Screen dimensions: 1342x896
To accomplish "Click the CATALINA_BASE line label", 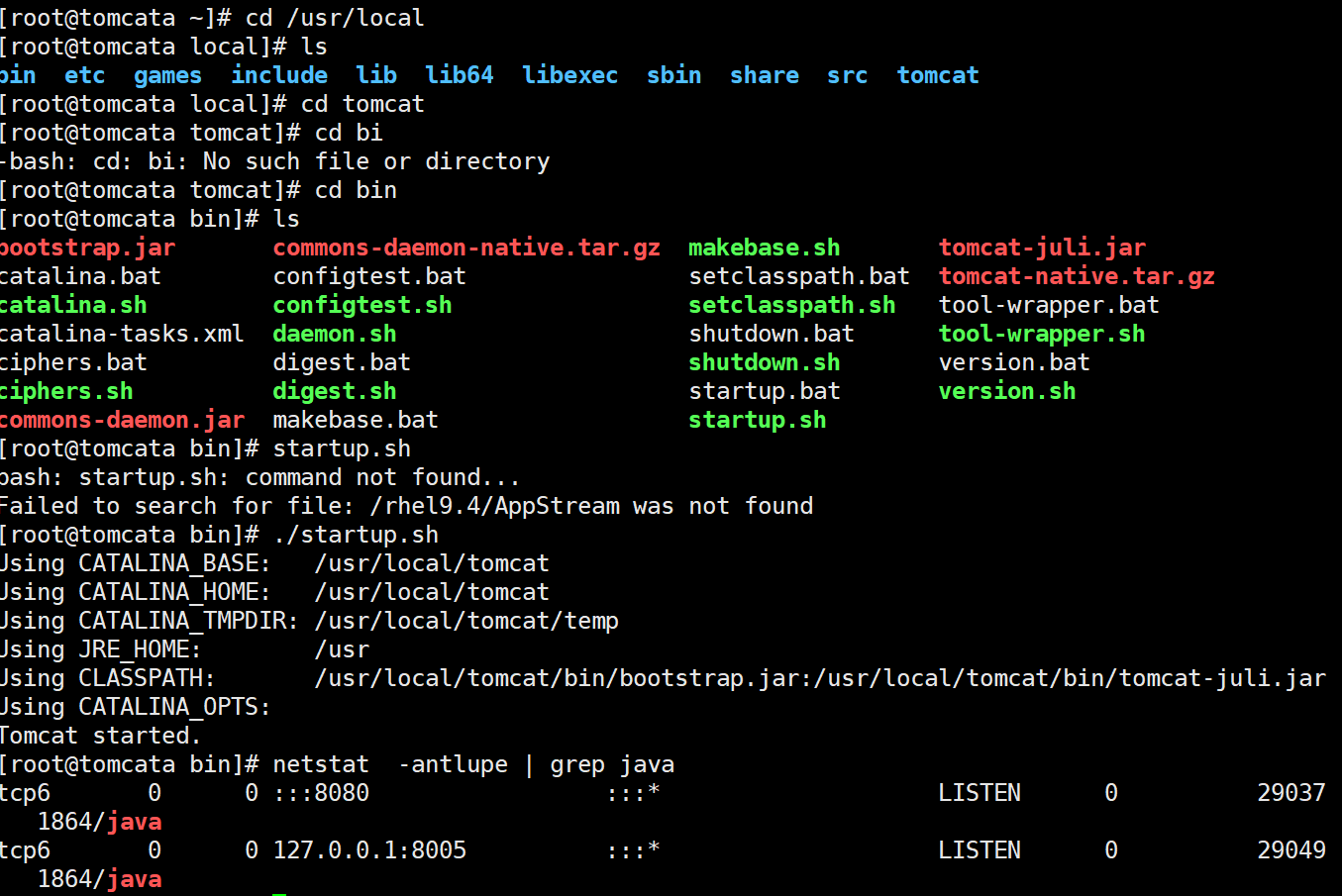I will (x=175, y=563).
